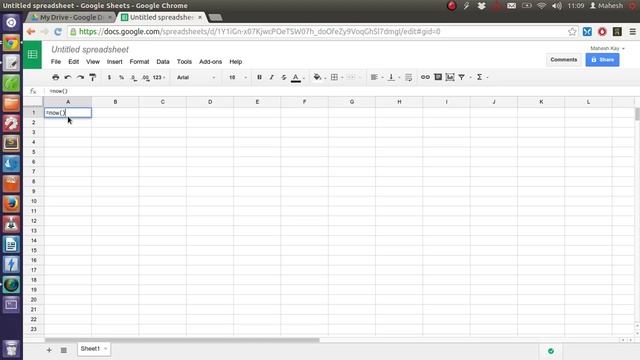Open the font size dropdown
This screenshot has width=640, height=360.
pos(238,77)
